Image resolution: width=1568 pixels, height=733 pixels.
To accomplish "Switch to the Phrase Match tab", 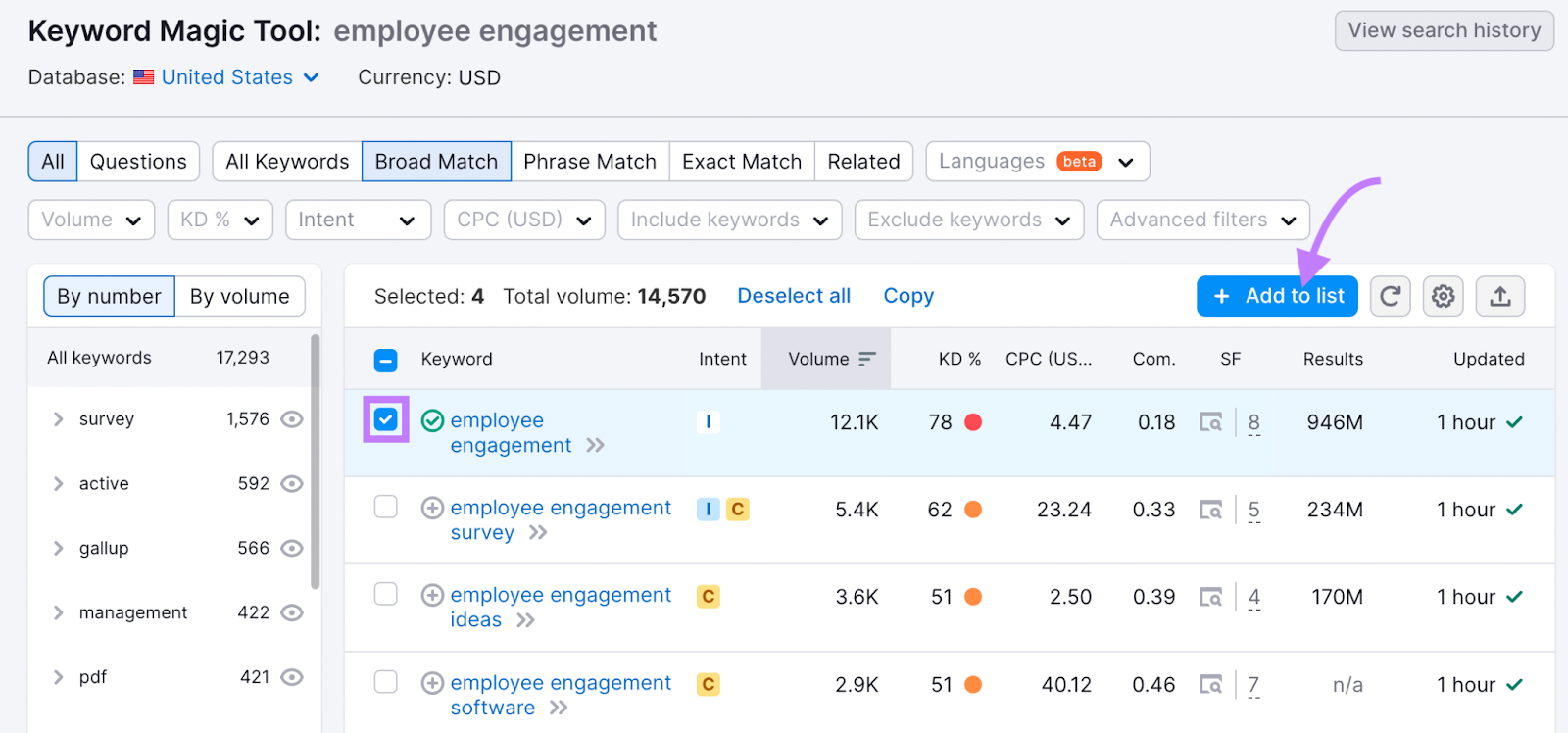I will 589,162.
